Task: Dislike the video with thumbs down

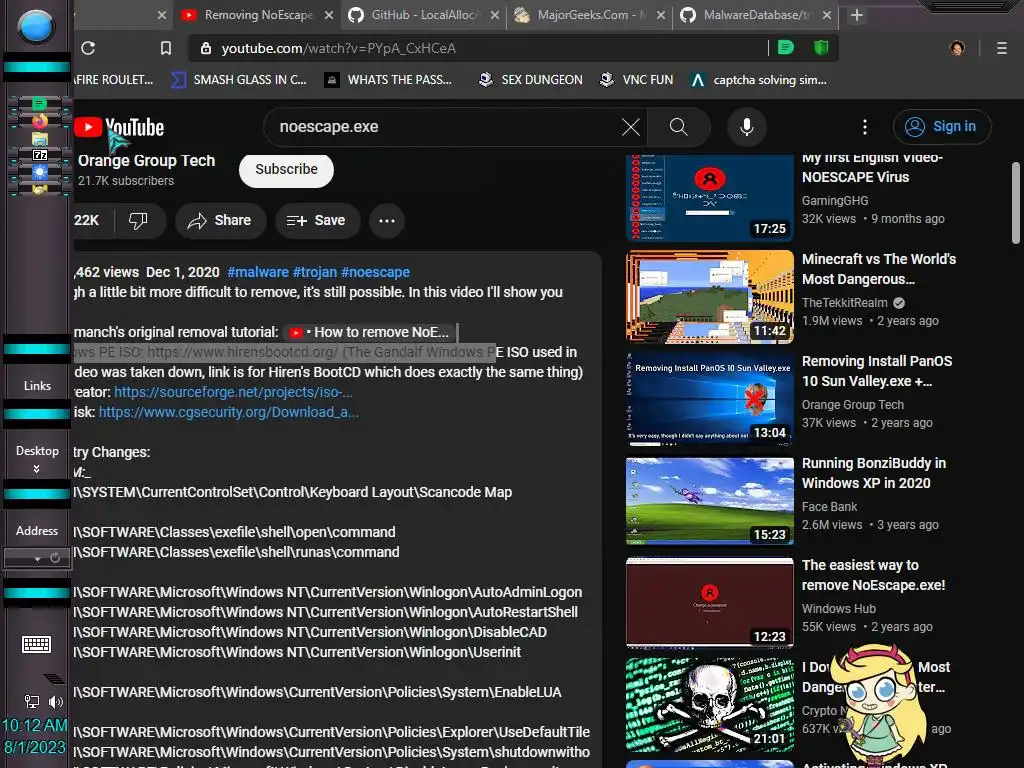Action: tap(138, 221)
